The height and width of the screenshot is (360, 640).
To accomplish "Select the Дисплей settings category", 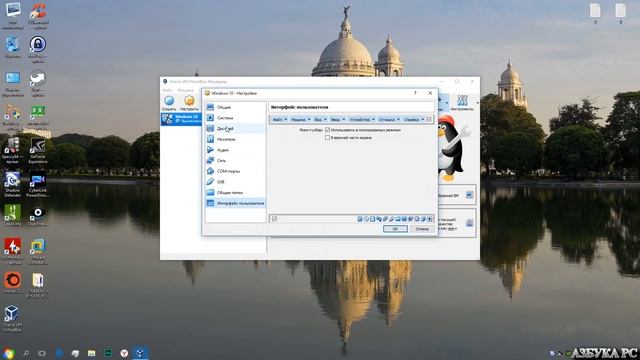I will (235, 128).
